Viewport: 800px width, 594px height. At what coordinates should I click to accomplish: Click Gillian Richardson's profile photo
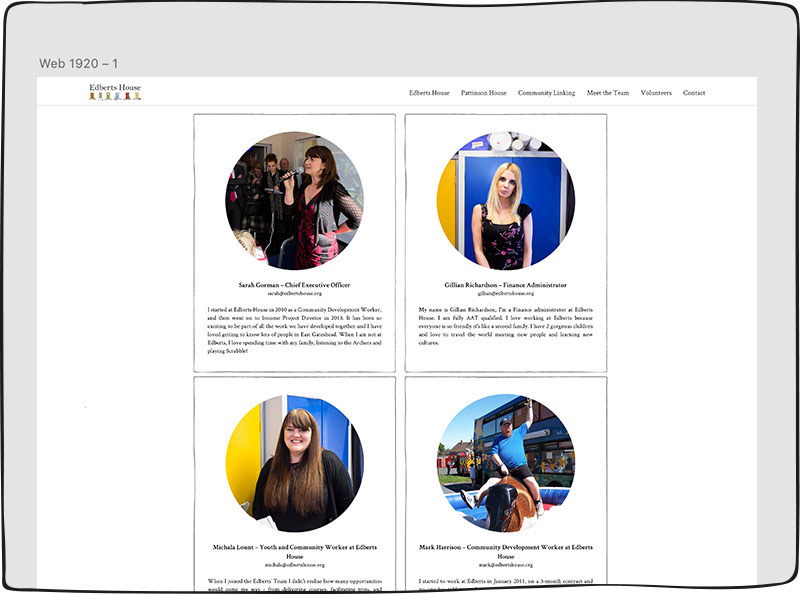(x=506, y=201)
